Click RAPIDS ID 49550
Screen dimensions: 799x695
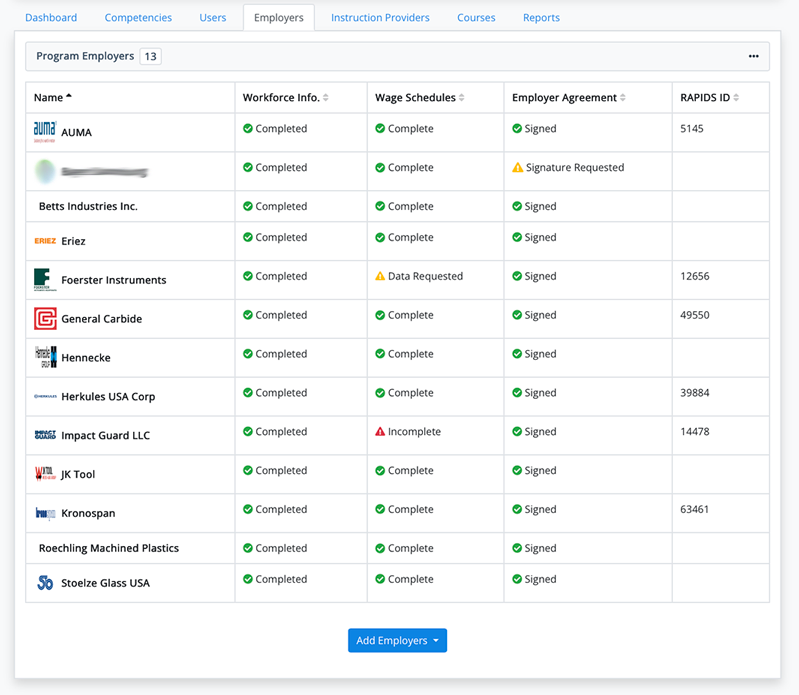695,315
